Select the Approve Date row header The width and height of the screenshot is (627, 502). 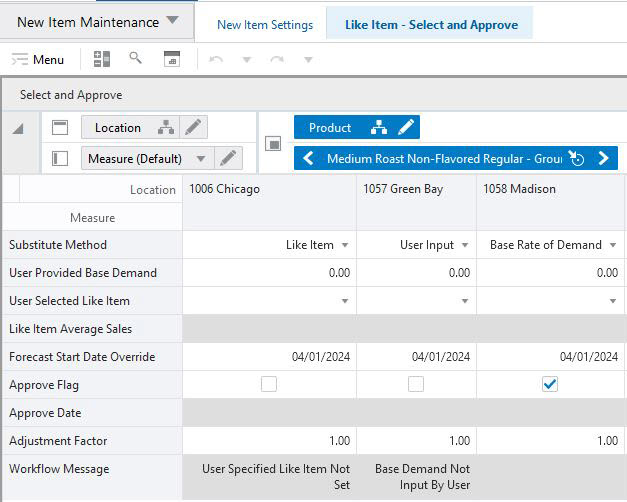pyautogui.click(x=92, y=413)
